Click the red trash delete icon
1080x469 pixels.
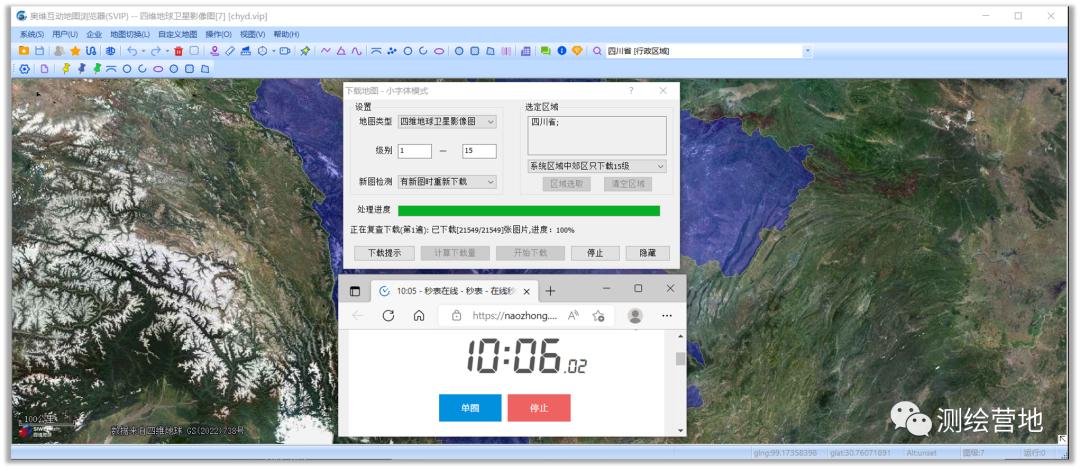pos(178,51)
